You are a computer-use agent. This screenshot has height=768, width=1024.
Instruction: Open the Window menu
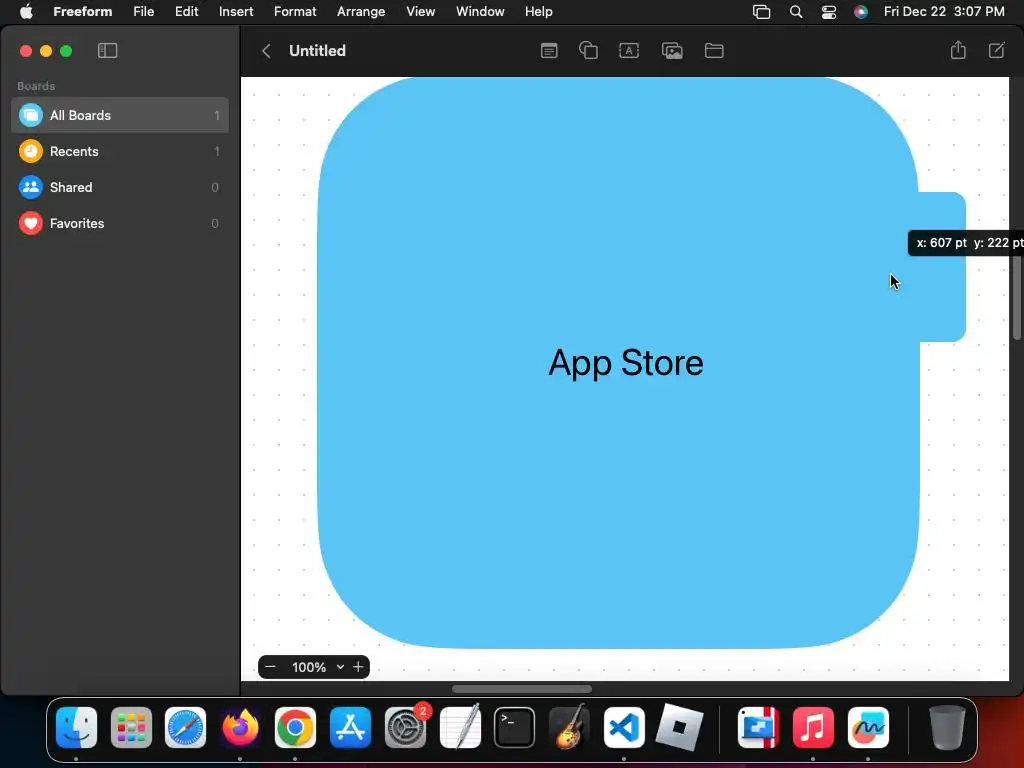tap(480, 11)
